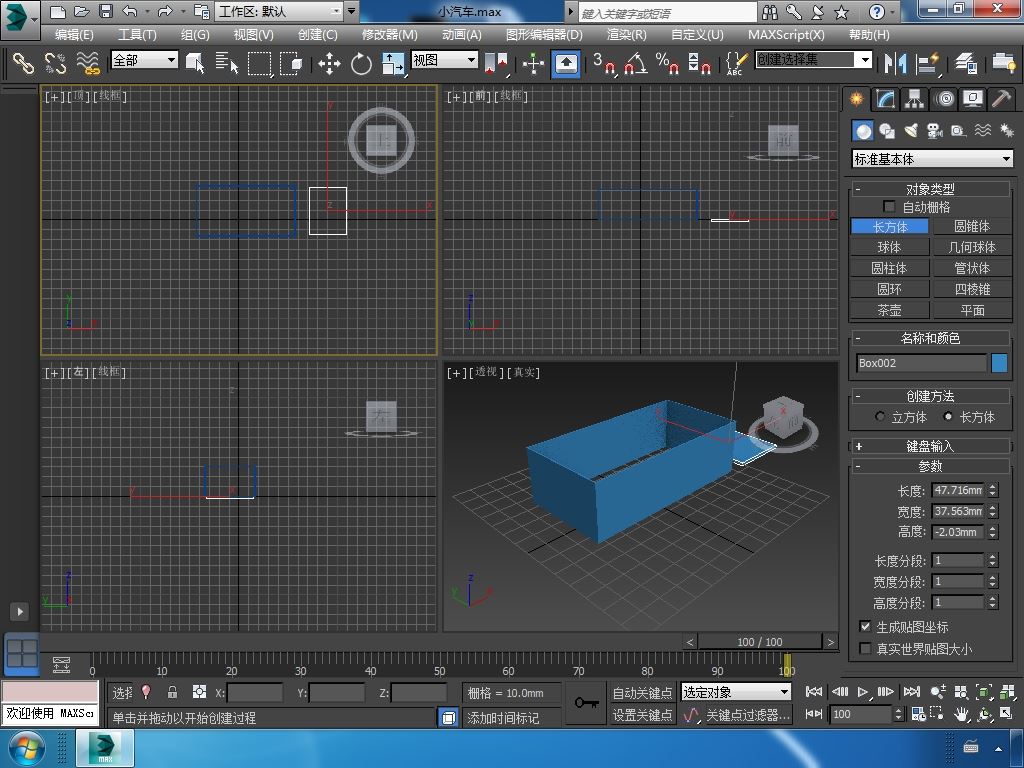Open the 渲染(R) menu
The width and height of the screenshot is (1024, 768).
626,34
